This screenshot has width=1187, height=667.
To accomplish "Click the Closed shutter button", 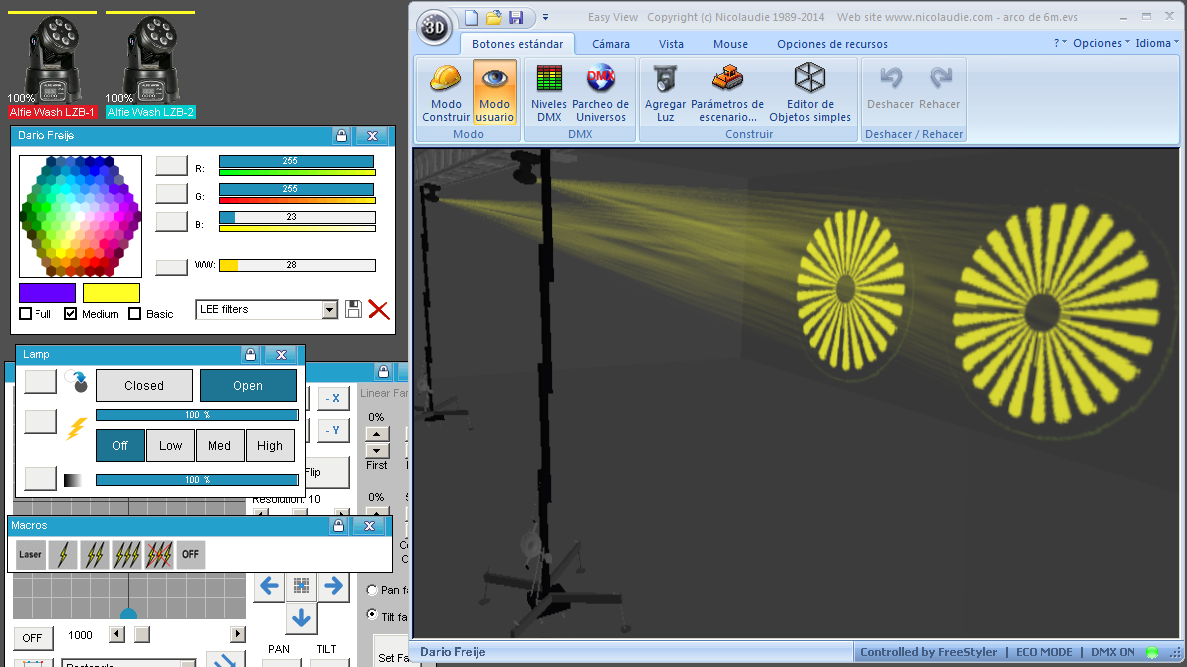I will click(144, 385).
